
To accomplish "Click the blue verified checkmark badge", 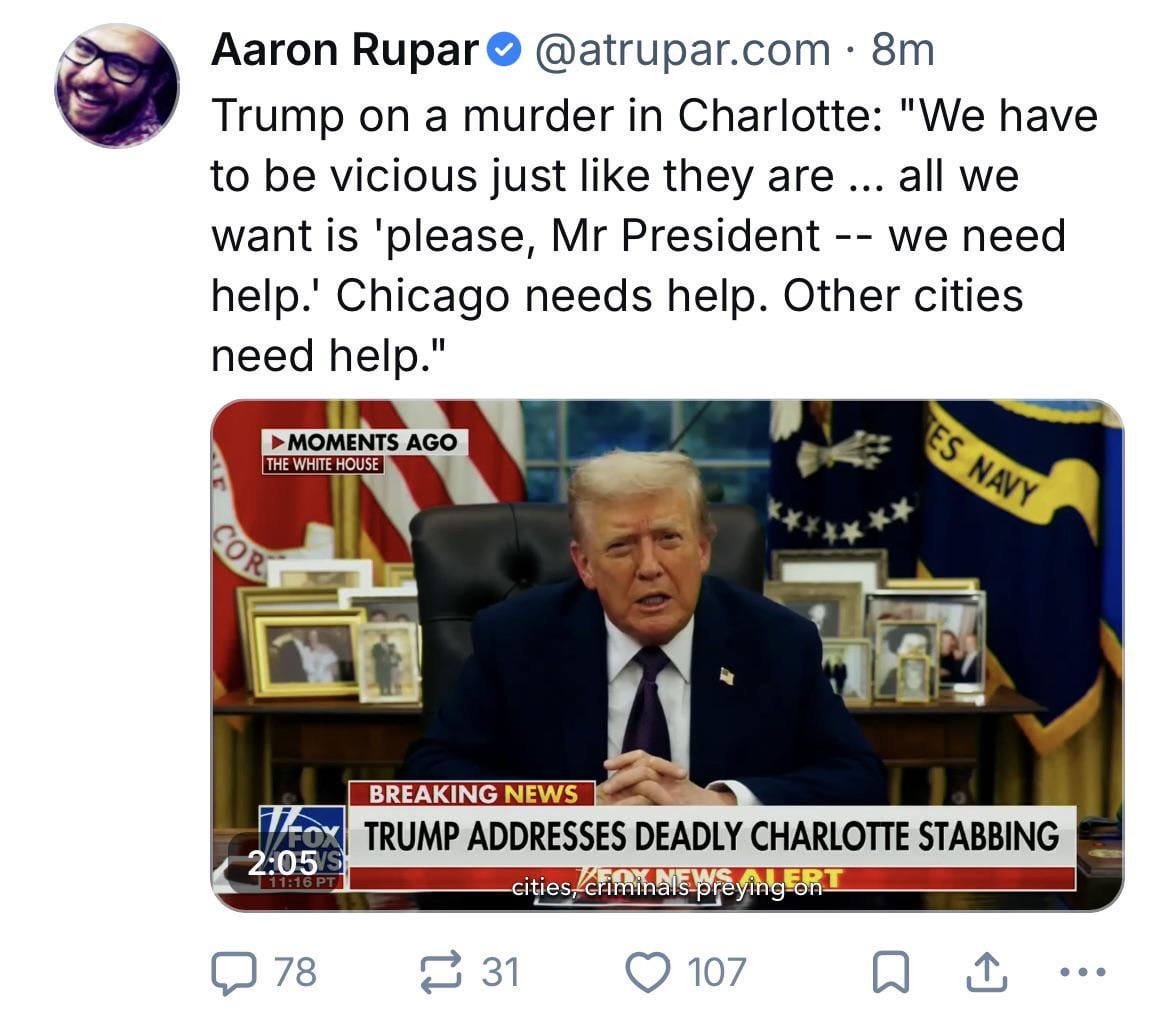I will point(504,50).
